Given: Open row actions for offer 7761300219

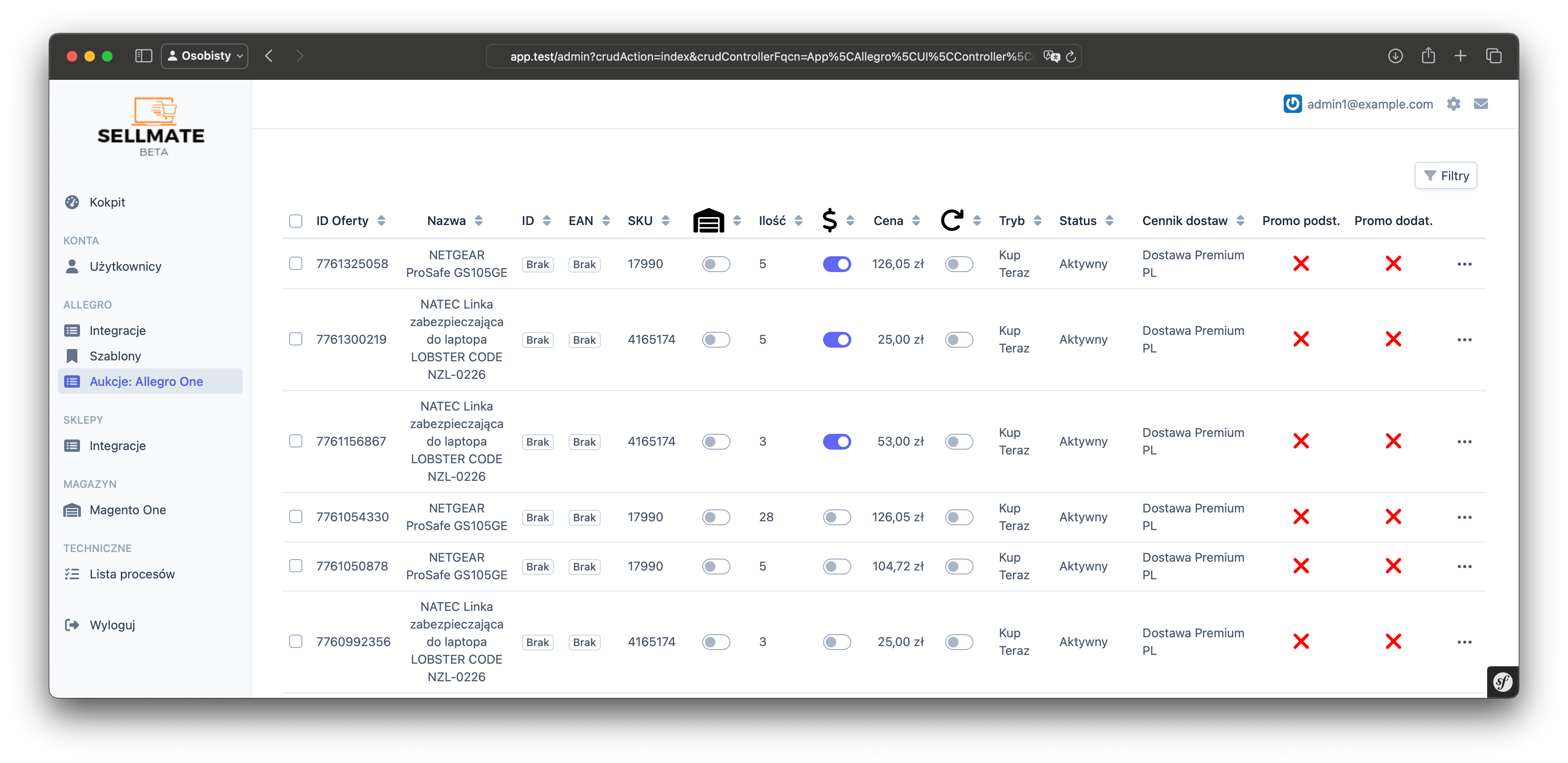Looking at the screenshot, I should click(1465, 340).
